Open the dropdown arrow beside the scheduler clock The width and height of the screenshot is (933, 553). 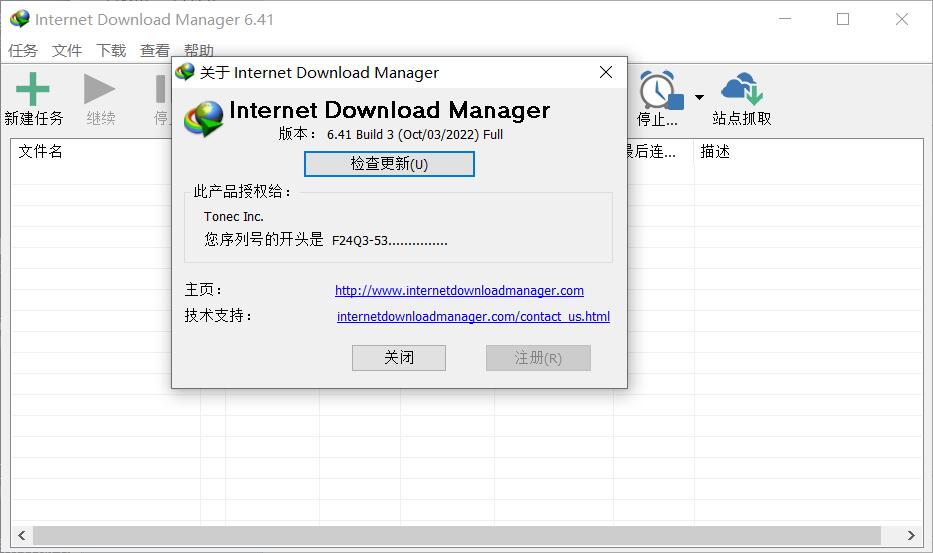click(699, 97)
